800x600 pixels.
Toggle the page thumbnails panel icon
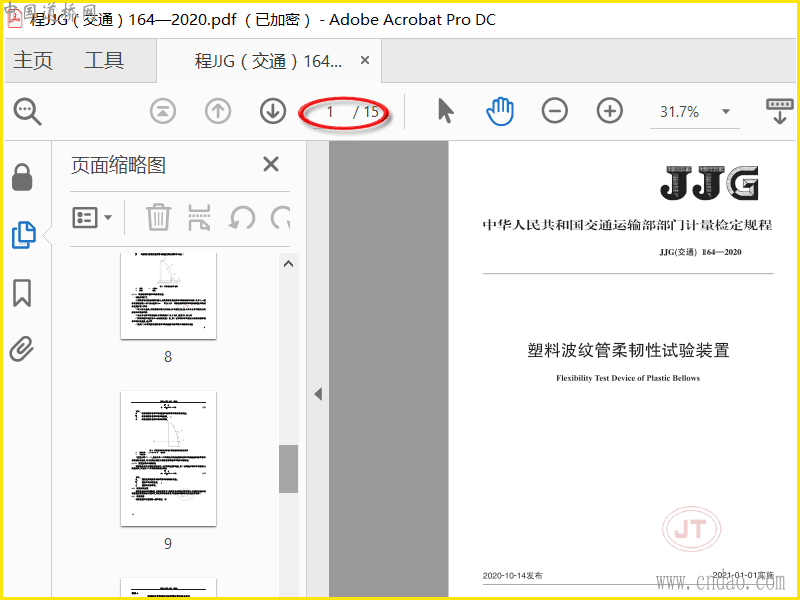23,235
